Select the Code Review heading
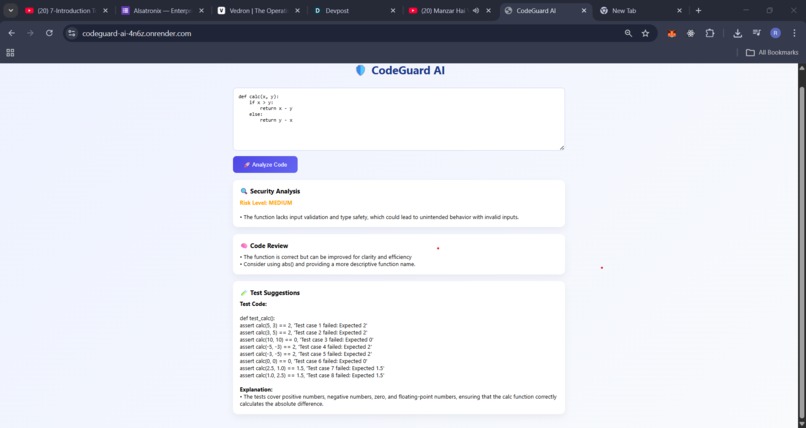 [x=269, y=246]
